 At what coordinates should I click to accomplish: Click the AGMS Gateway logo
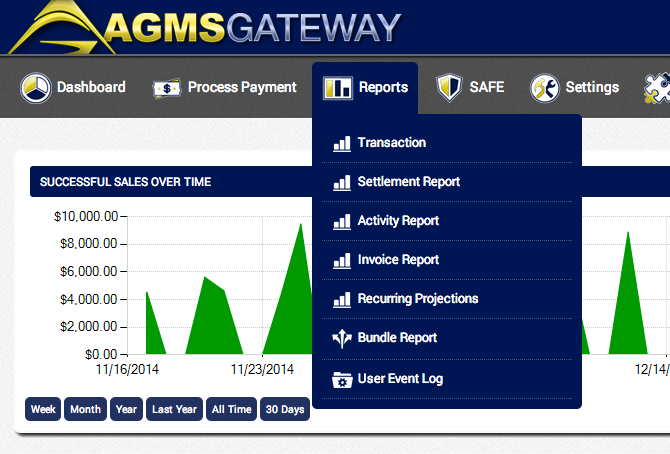click(x=205, y=27)
